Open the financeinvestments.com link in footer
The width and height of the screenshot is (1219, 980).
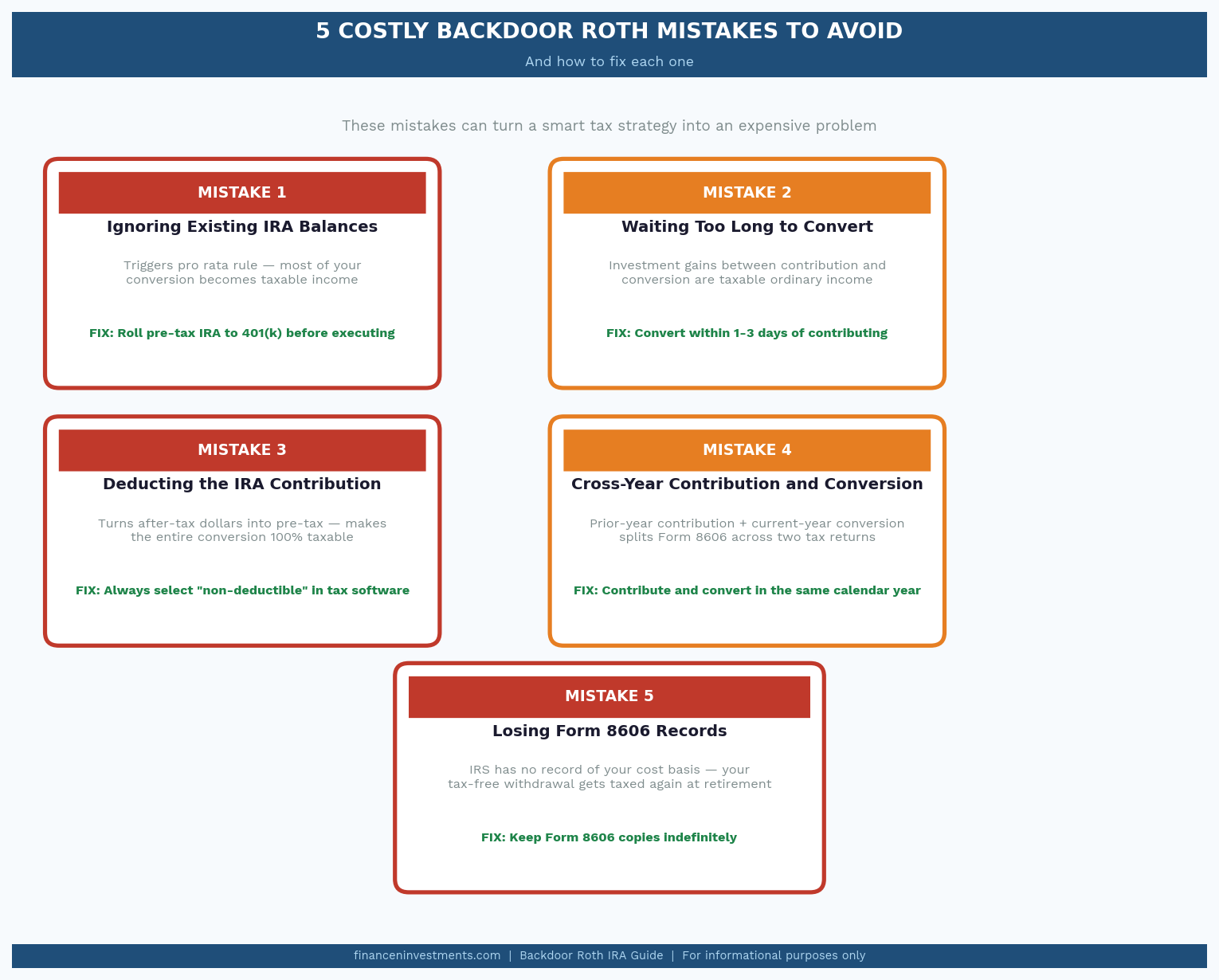click(427, 955)
